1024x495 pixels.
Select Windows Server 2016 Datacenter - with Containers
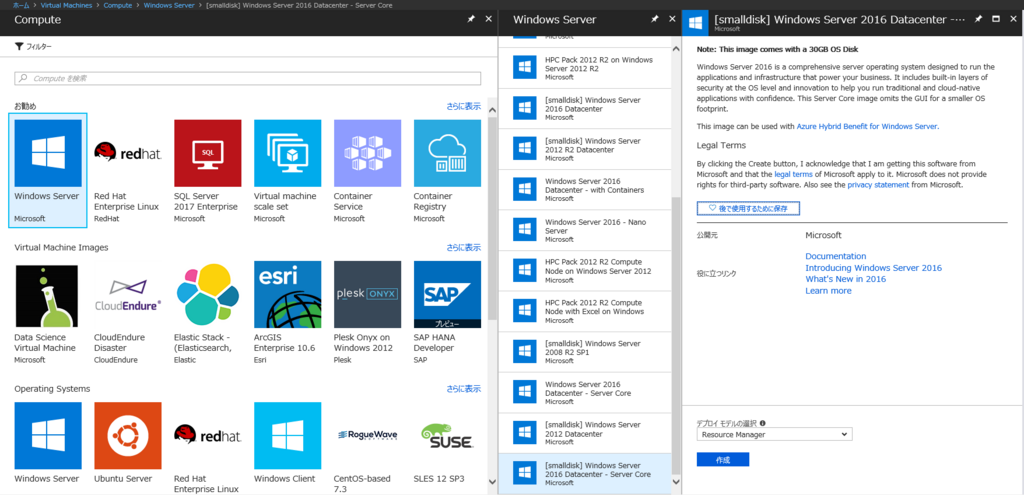(585, 189)
